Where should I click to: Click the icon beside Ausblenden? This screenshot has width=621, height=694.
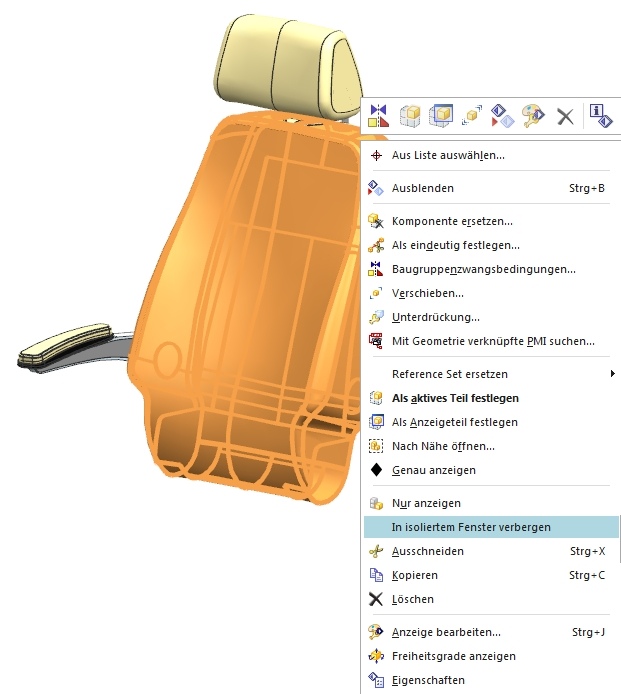[x=376, y=188]
